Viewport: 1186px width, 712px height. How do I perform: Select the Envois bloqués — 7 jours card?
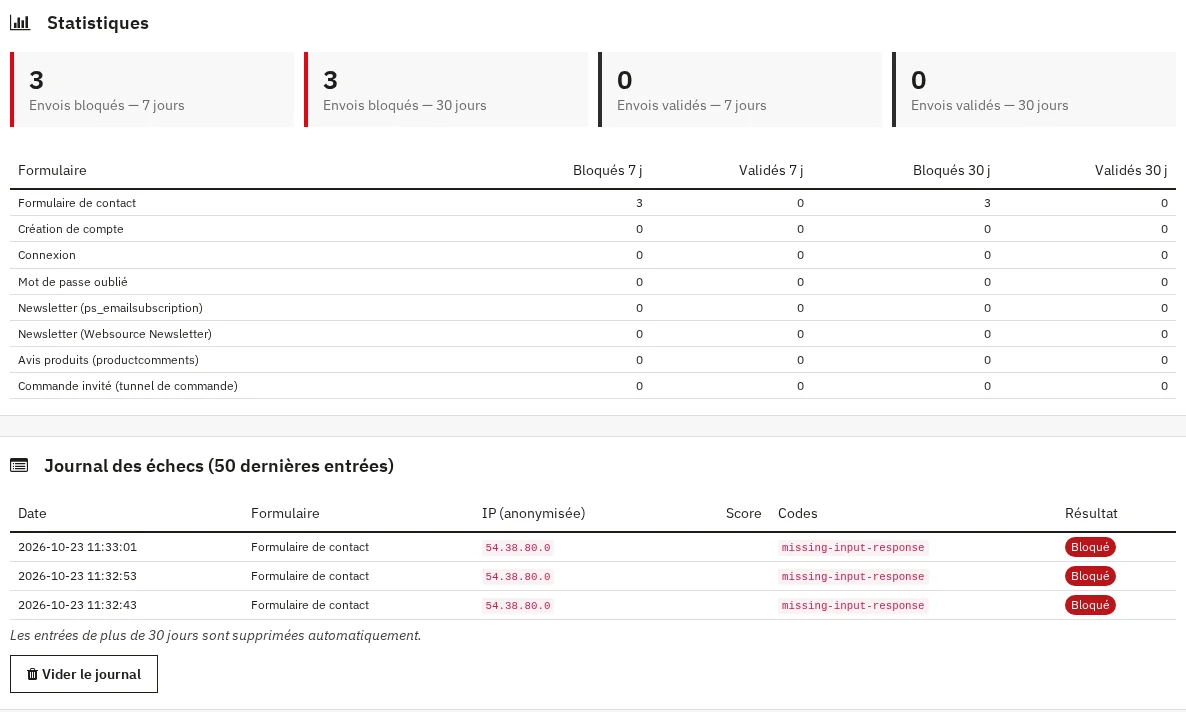point(152,89)
